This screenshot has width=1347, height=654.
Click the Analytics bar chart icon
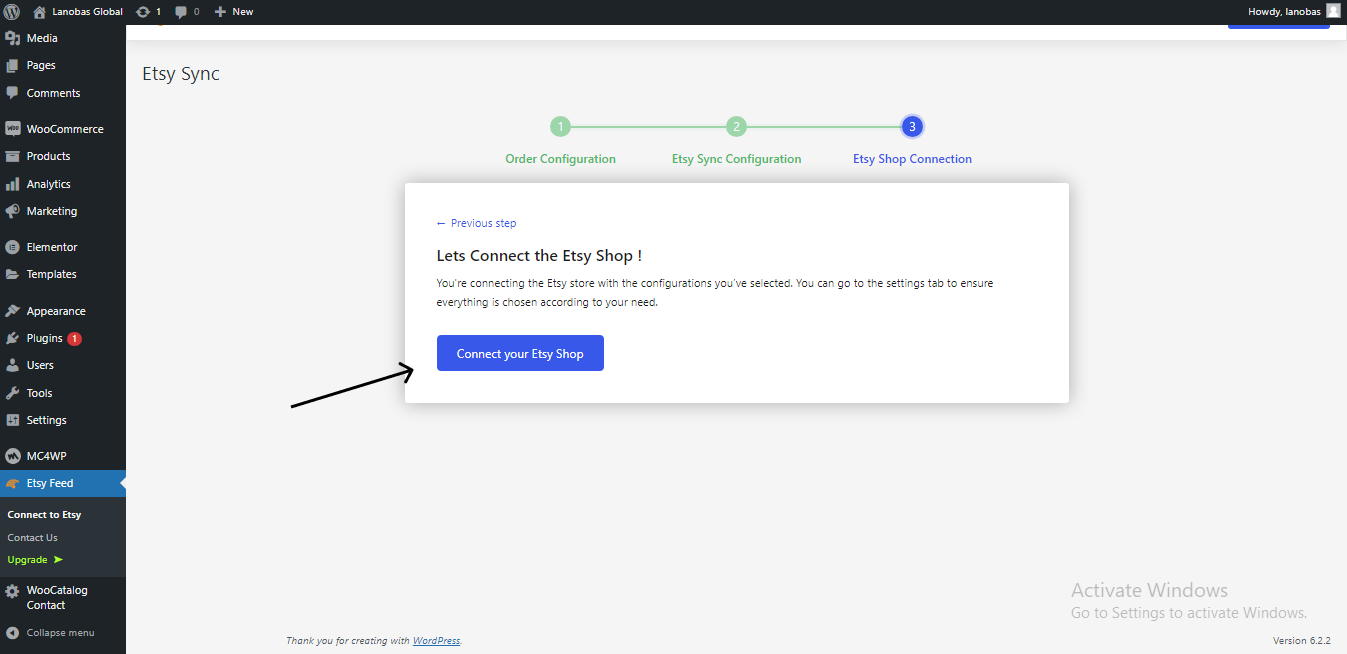(13, 184)
